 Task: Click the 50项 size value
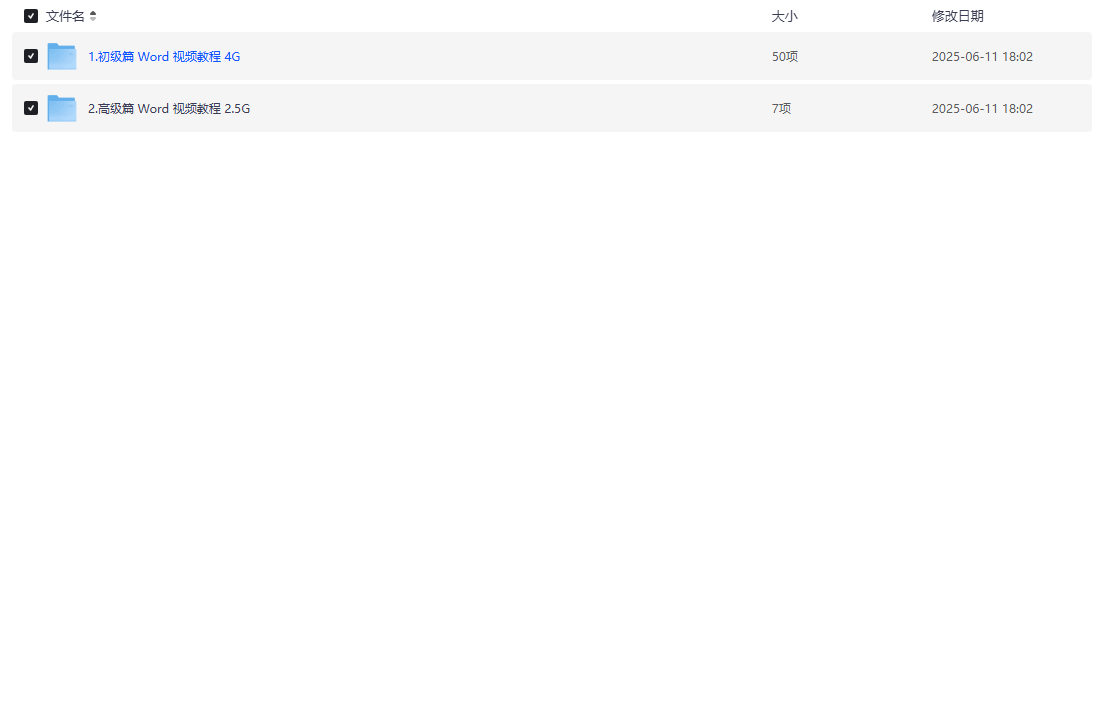tap(784, 57)
